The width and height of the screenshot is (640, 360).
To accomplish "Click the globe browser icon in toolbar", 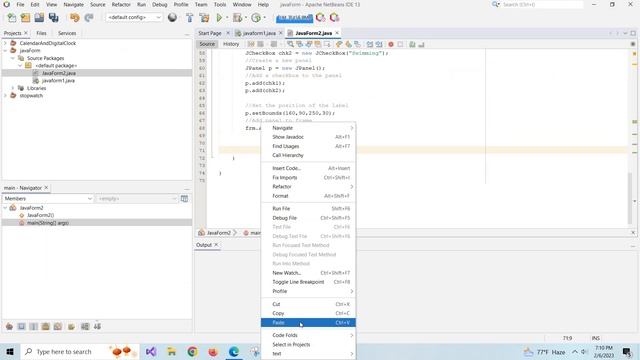I will tap(172, 18).
